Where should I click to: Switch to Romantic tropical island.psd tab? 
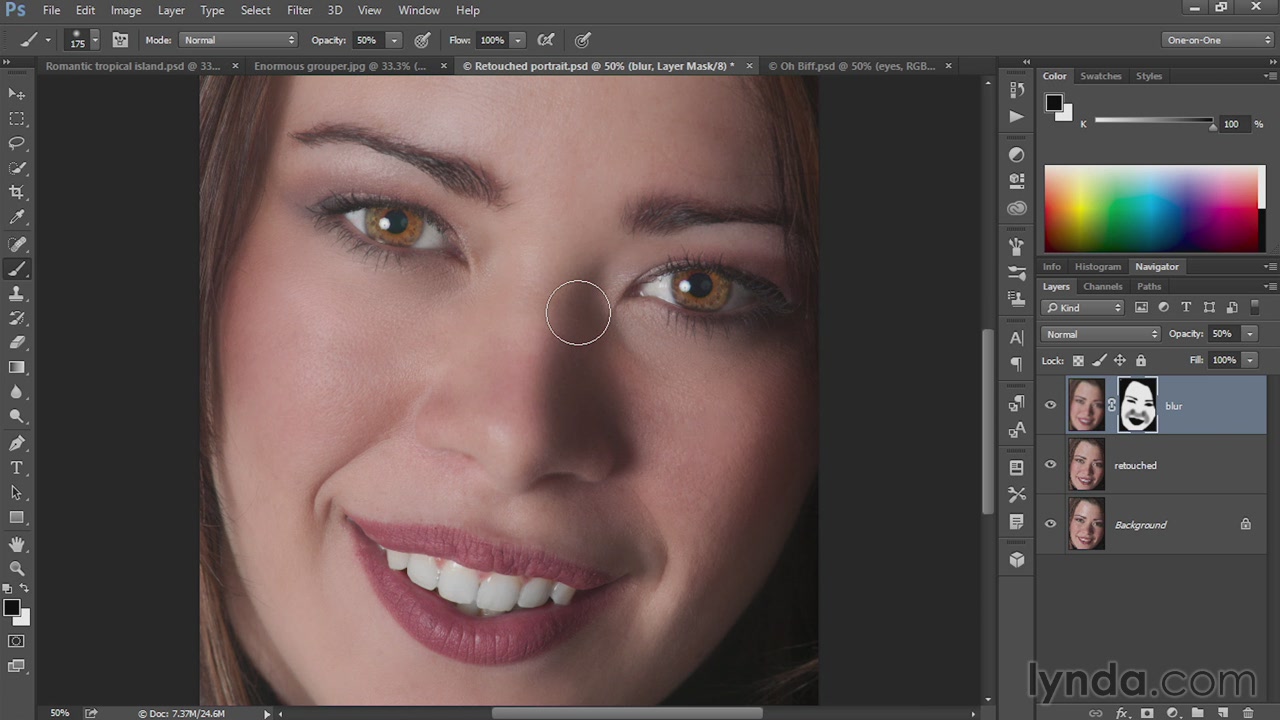click(133, 66)
